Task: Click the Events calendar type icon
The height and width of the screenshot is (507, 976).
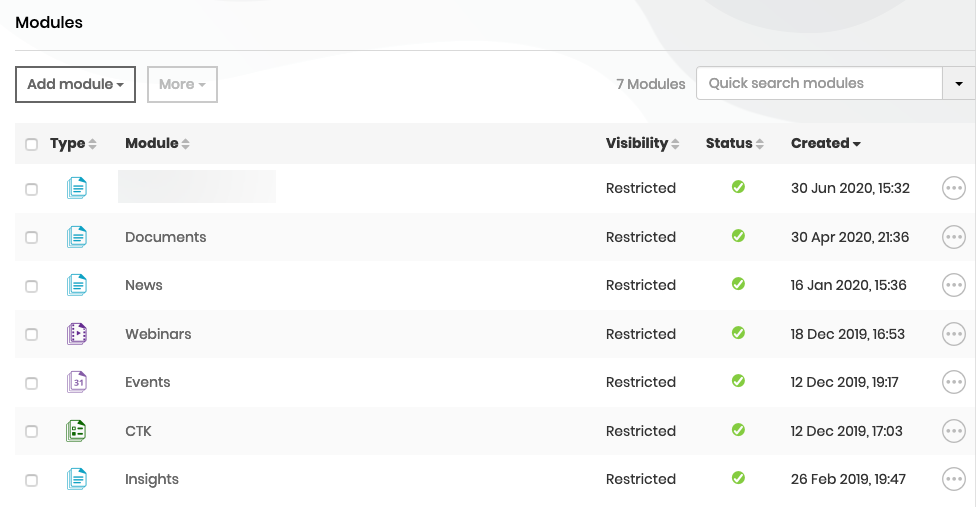Action: [x=77, y=382]
